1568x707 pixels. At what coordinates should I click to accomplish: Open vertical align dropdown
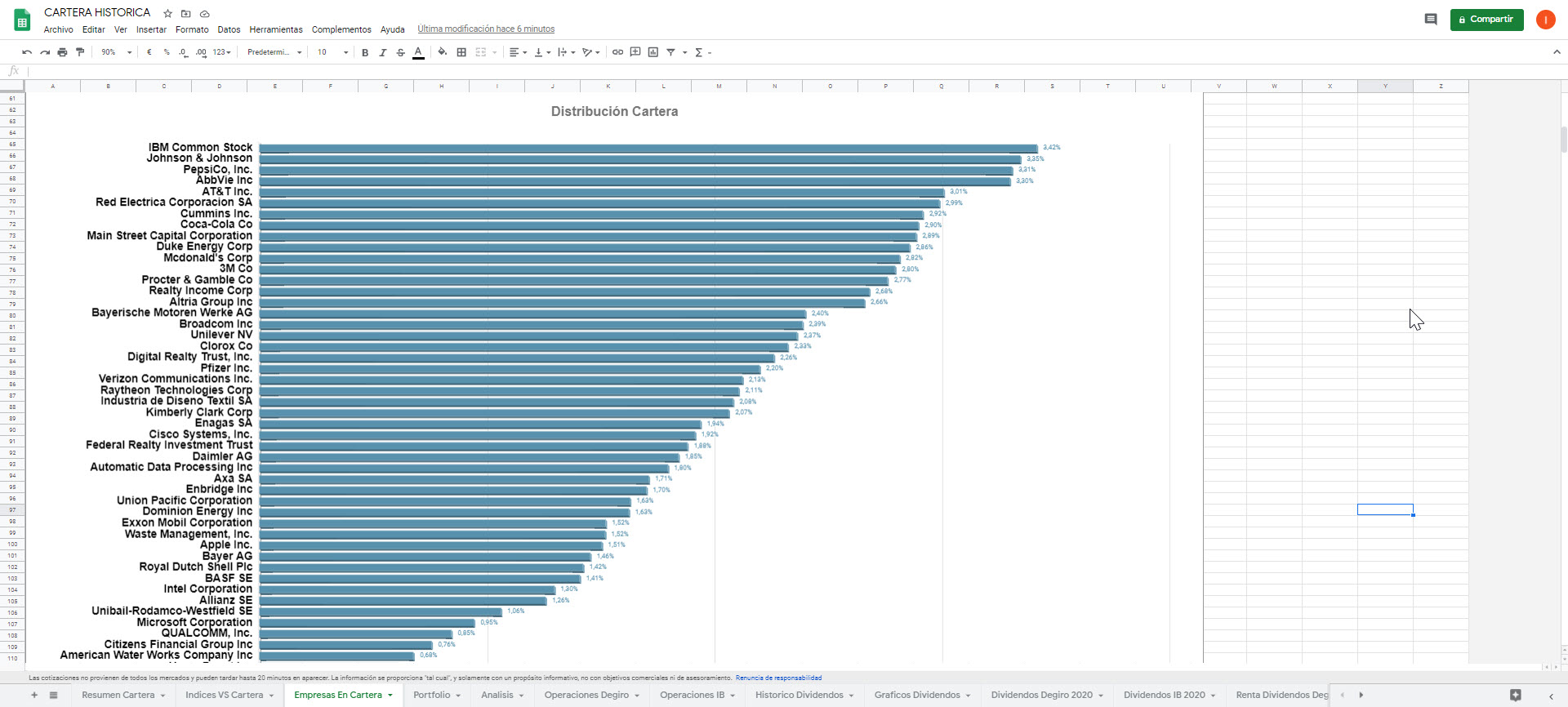542,52
